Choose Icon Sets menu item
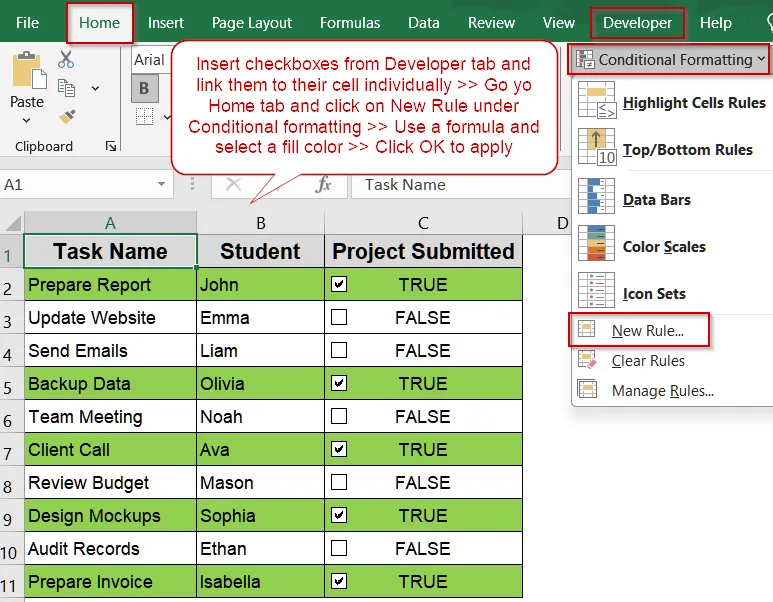Viewport: 773px width, 602px height. pyautogui.click(x=673, y=292)
